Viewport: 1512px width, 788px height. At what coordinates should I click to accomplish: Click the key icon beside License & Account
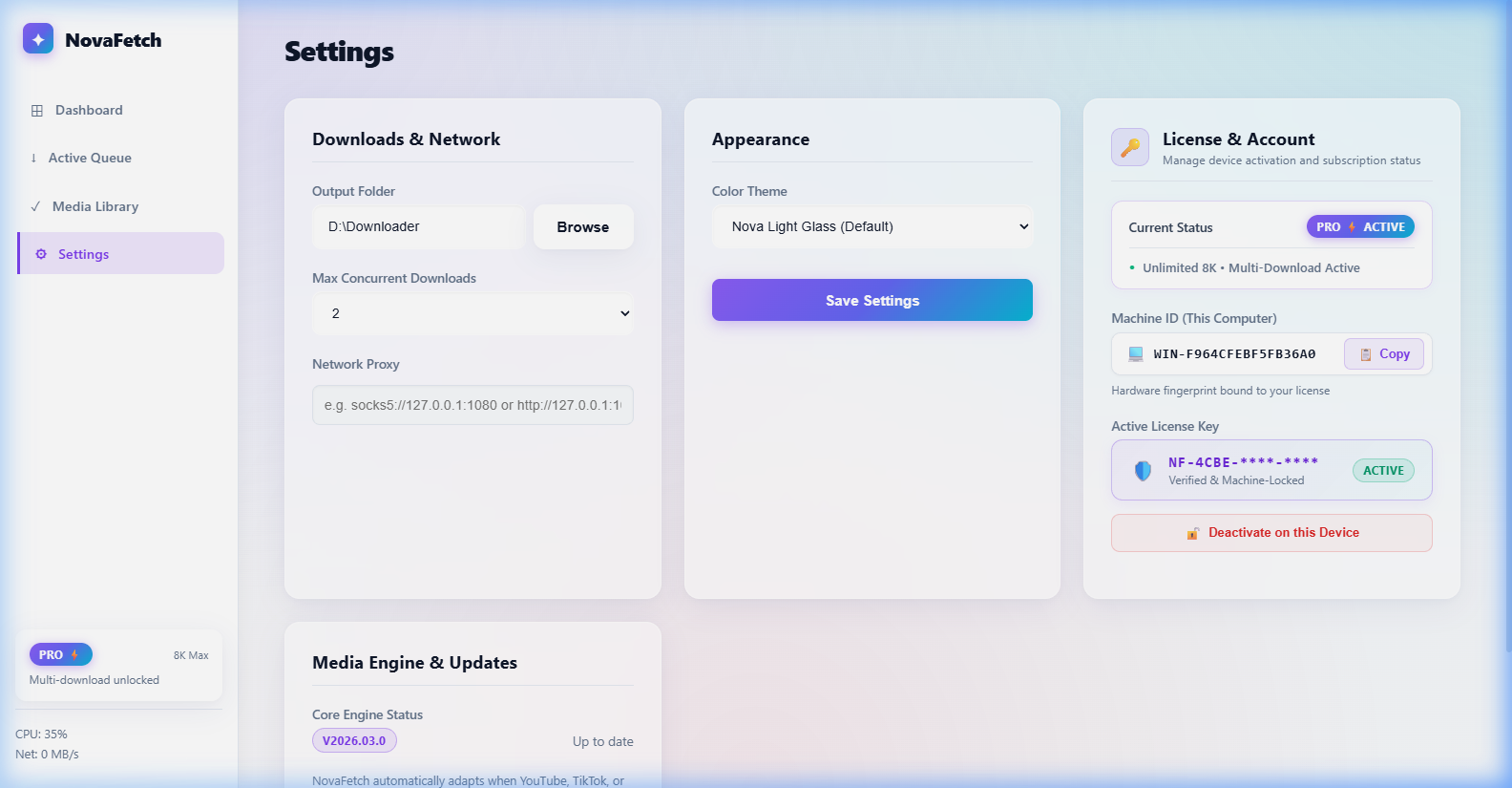[x=1130, y=147]
